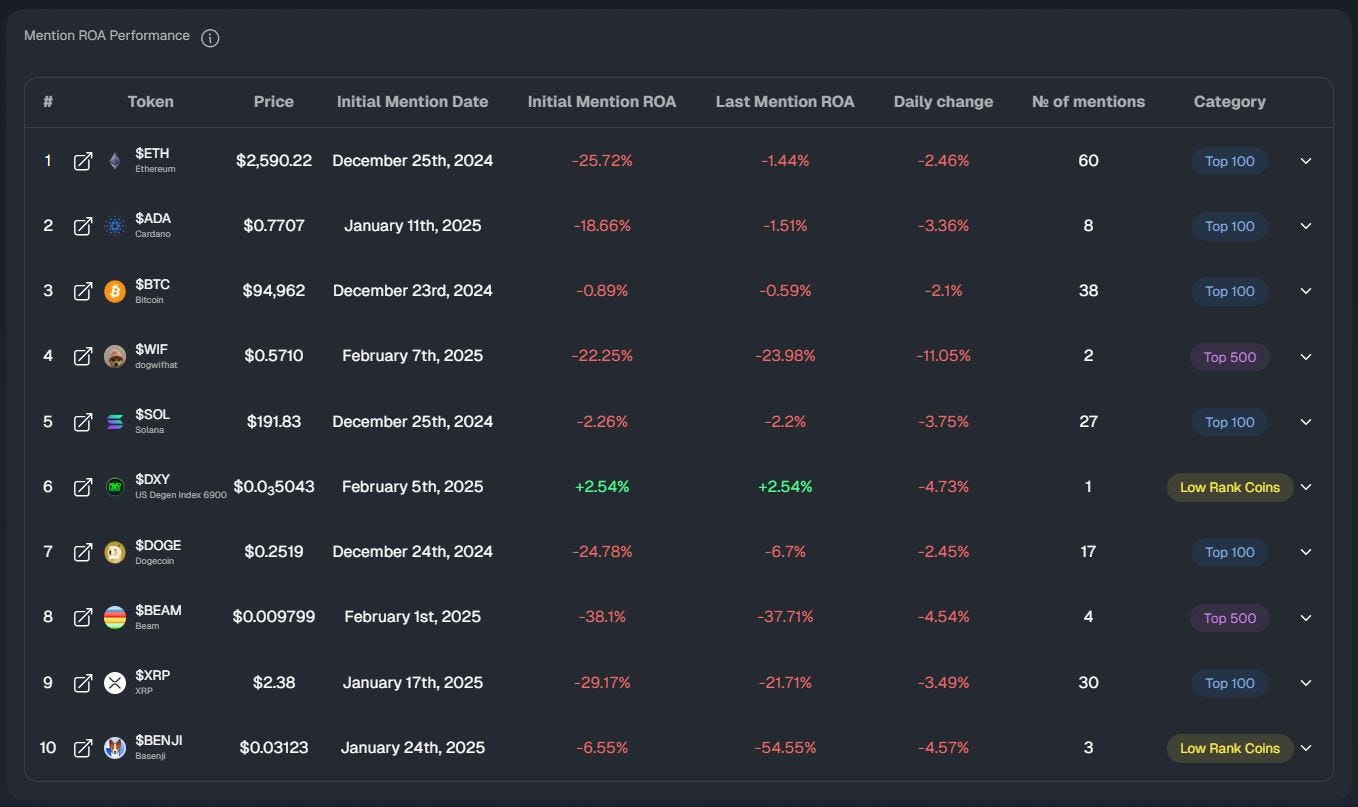Click the January 17th, 2025 date cell
Screen dimensions: 1358x807
[412, 683]
